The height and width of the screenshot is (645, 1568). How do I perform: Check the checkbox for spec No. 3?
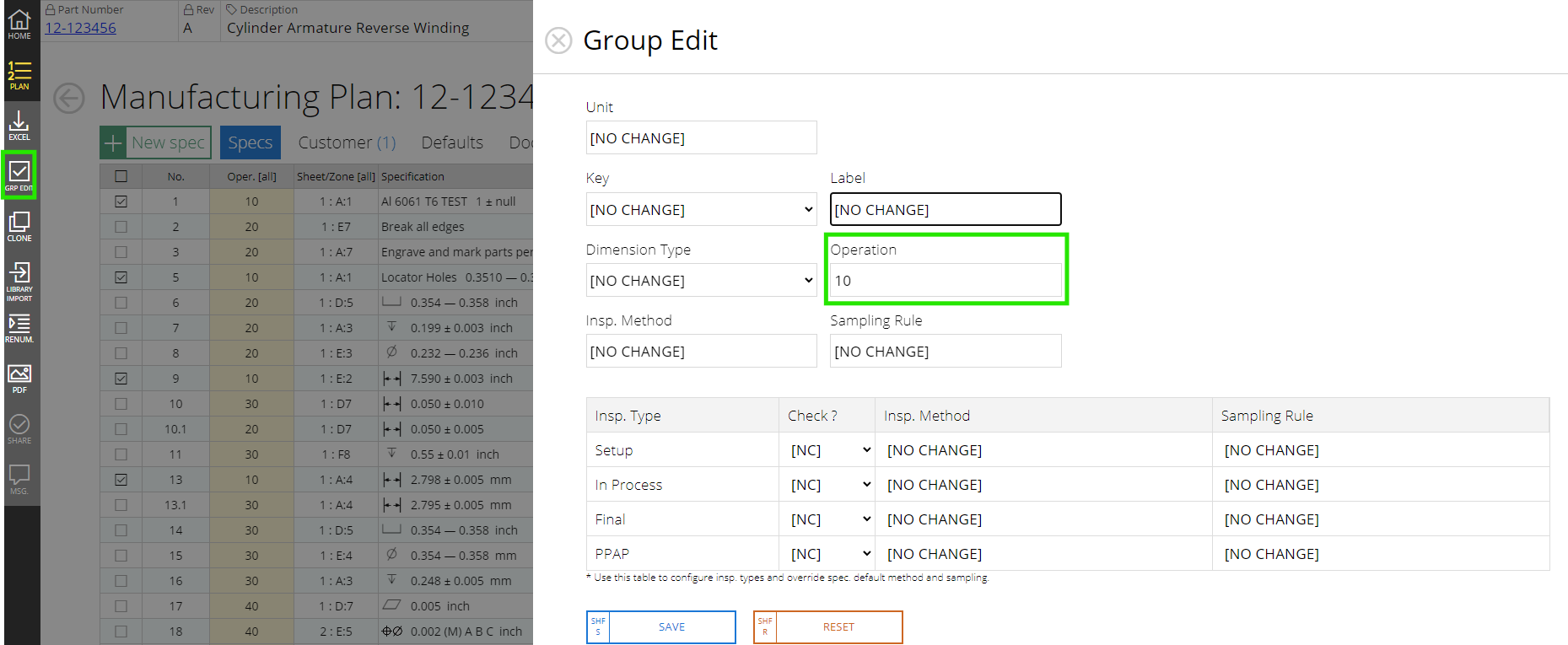point(121,252)
